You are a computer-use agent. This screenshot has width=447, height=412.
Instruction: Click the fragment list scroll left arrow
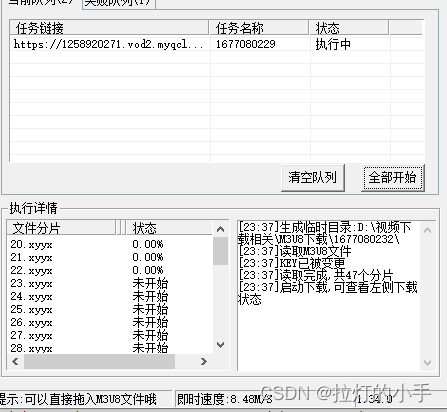[x=15, y=361]
